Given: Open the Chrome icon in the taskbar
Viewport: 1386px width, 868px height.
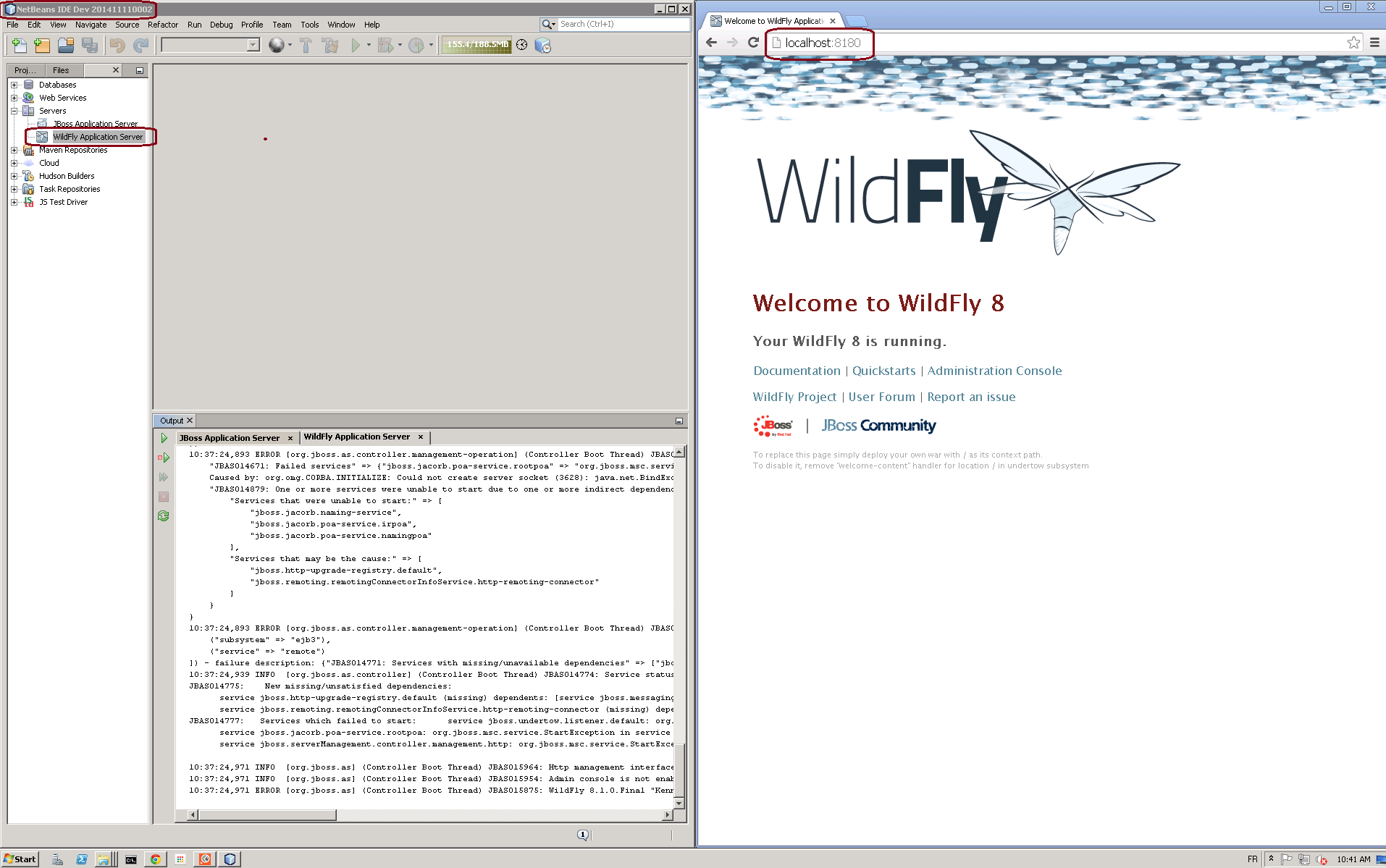Looking at the screenshot, I should coord(155,859).
